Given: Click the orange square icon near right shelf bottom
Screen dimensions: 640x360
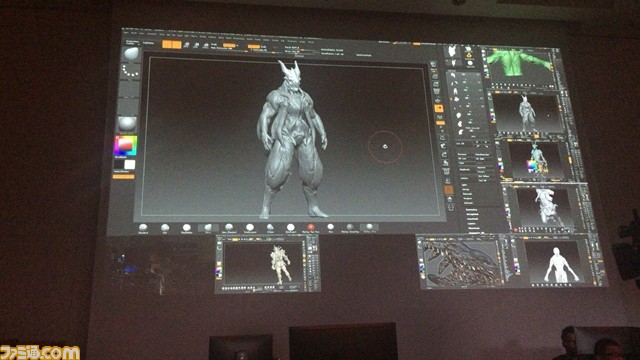Looking at the screenshot, I should 449,190.
